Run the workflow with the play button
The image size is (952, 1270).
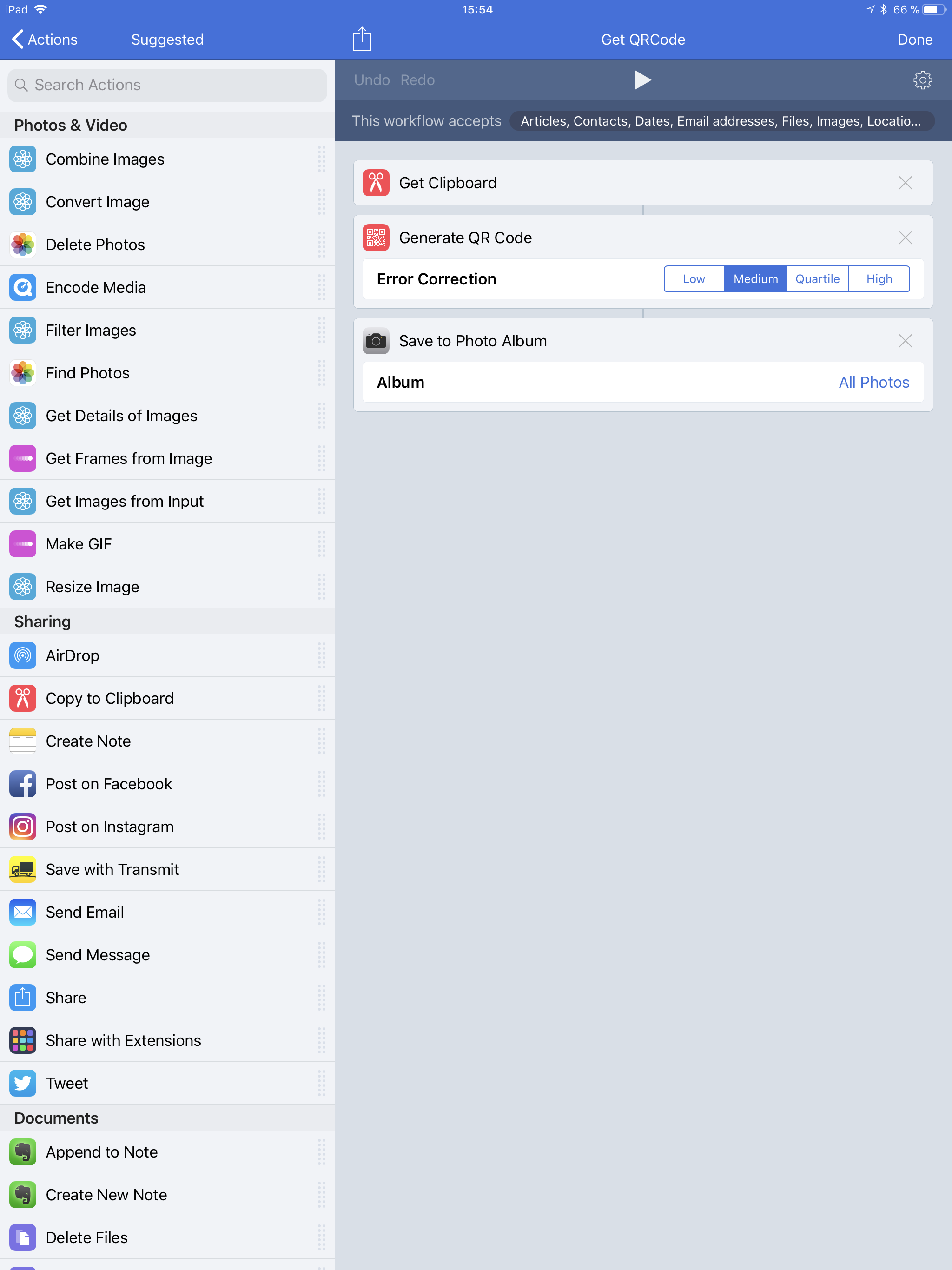(642, 80)
